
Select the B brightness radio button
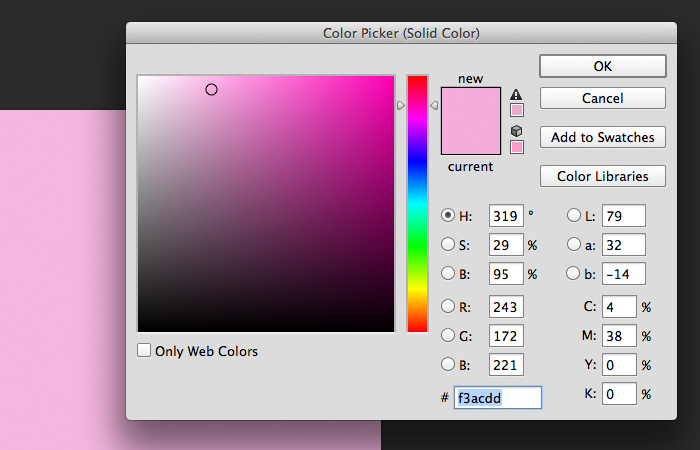tap(448, 273)
